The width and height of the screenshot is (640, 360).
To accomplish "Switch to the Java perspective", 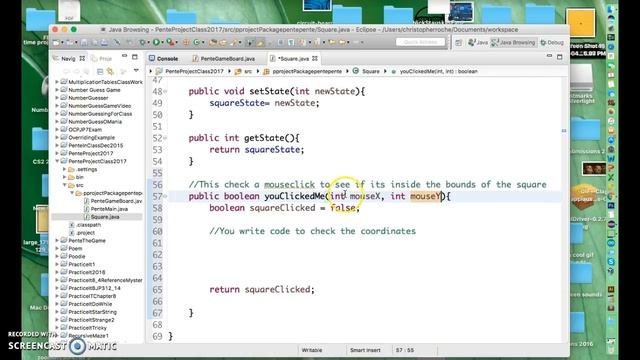I will [478, 42].
